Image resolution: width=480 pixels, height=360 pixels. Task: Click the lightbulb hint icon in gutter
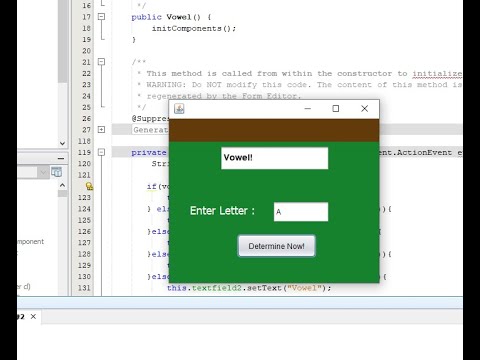(x=89, y=186)
